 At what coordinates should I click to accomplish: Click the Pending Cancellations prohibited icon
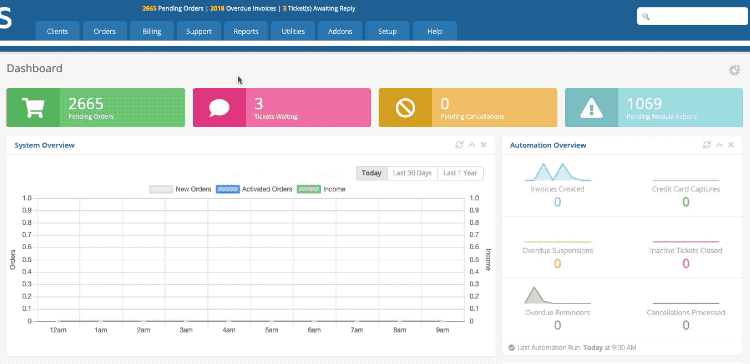click(x=405, y=108)
